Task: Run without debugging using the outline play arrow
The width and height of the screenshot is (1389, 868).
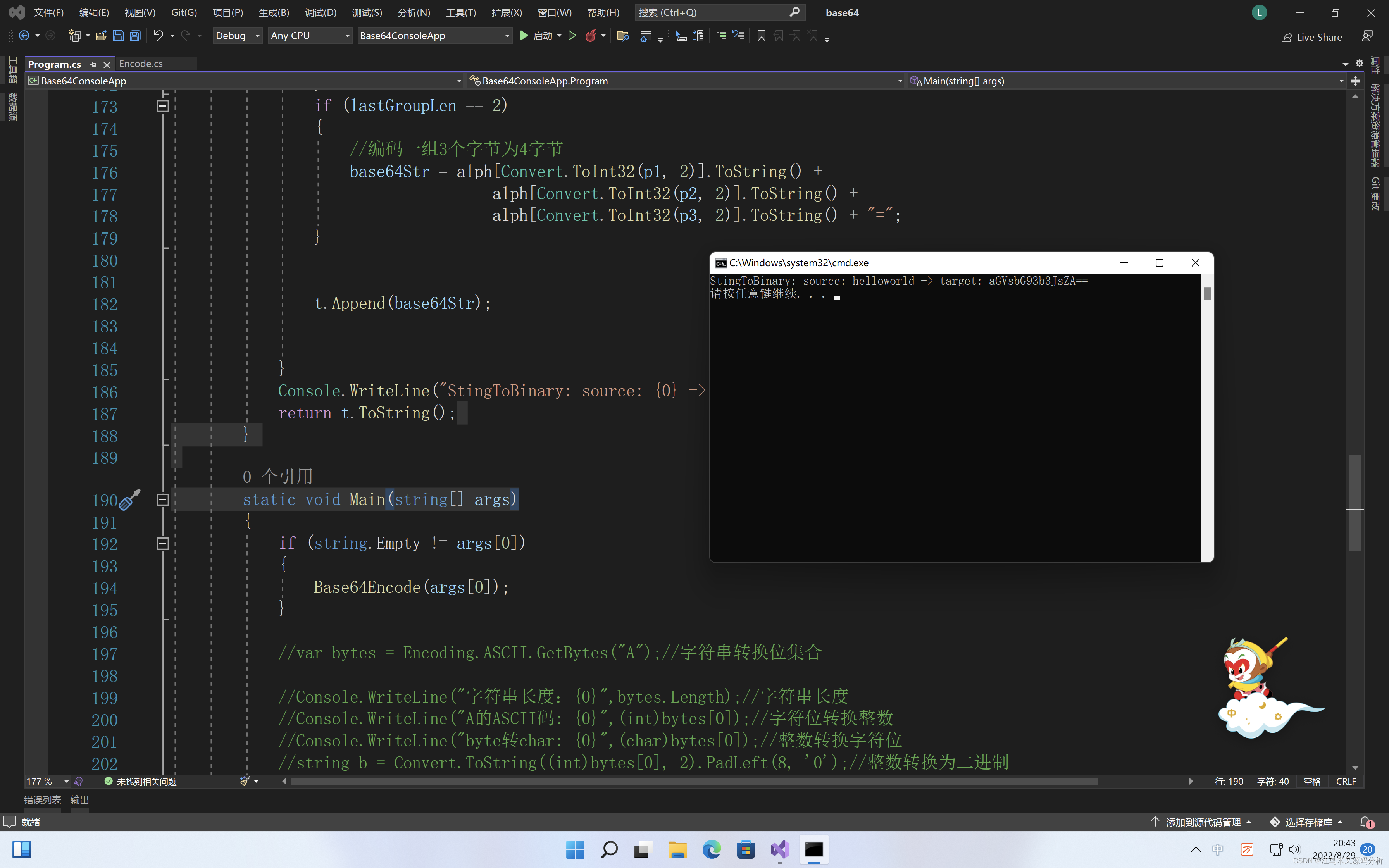Action: click(572, 36)
